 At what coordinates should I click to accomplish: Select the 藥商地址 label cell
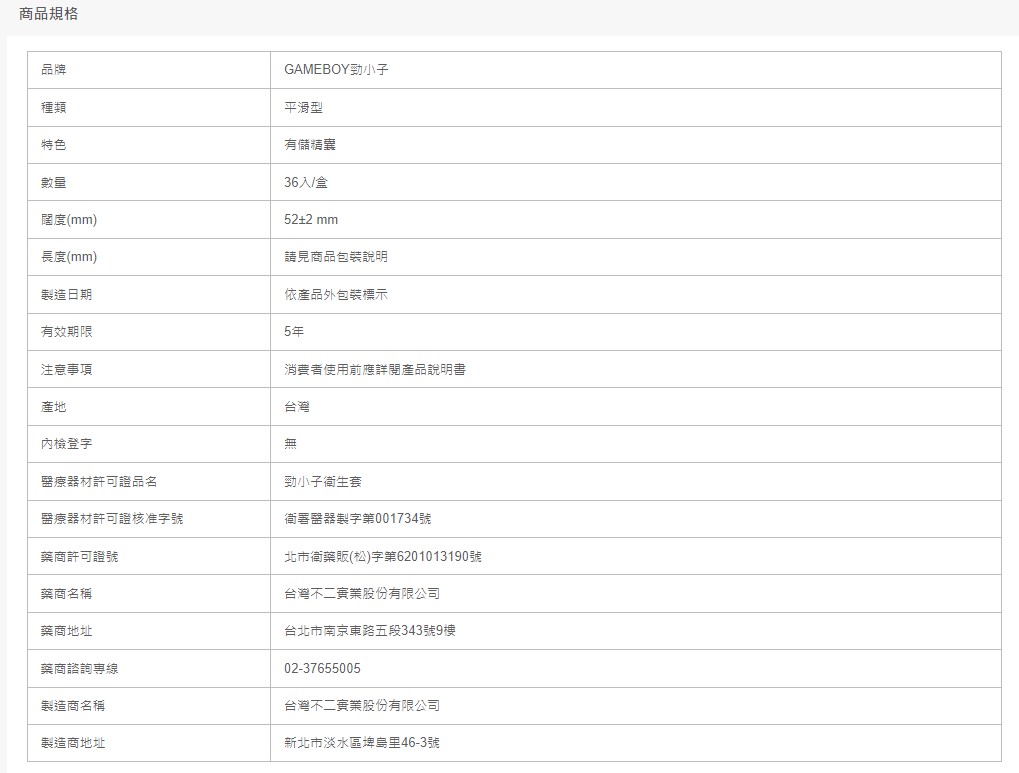point(149,631)
